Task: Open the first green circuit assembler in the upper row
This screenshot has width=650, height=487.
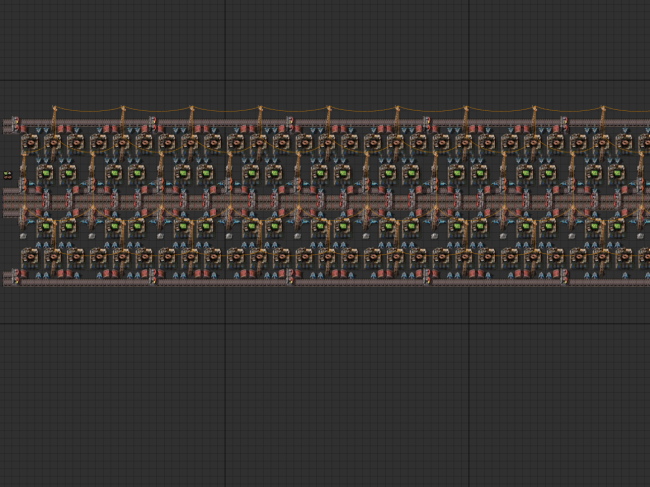Action: pos(46,174)
